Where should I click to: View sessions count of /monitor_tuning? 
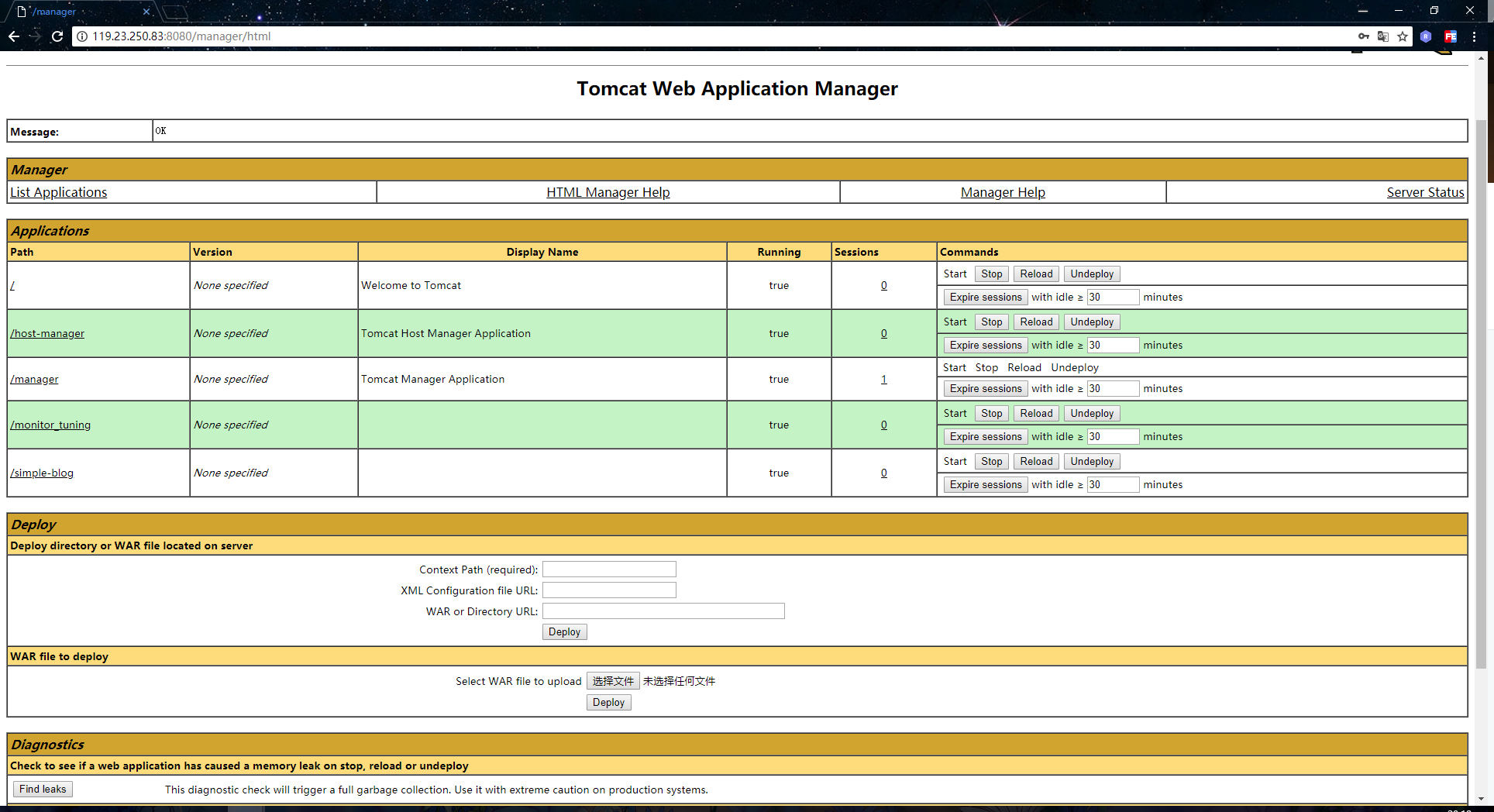[883, 425]
